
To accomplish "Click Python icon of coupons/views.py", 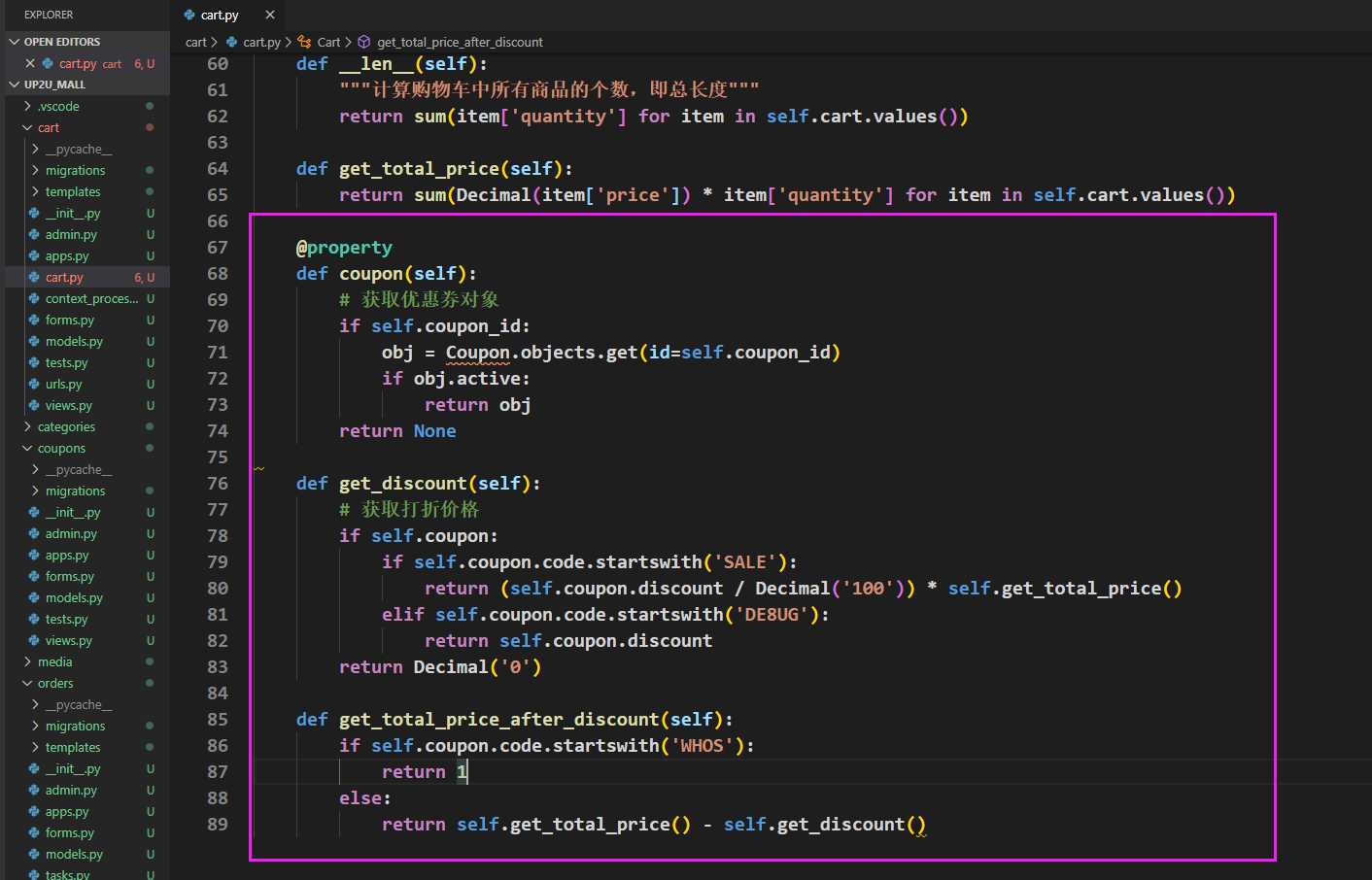I will pos(35,640).
